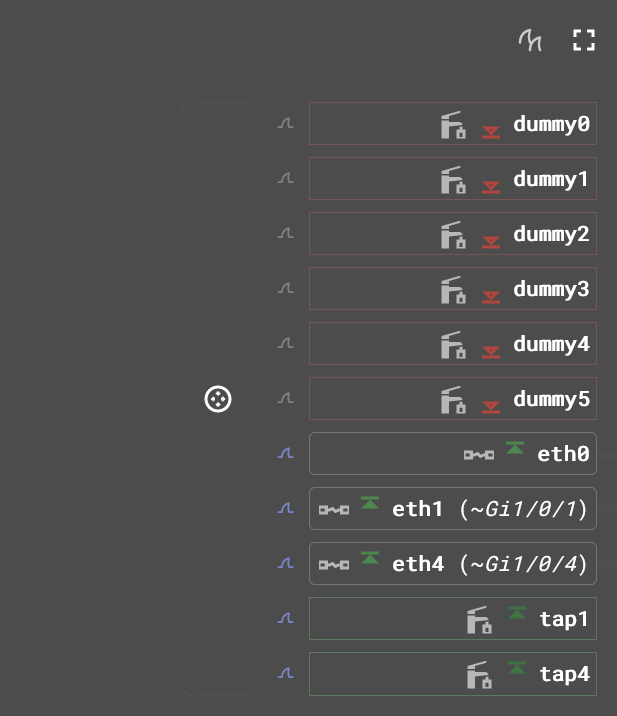Image resolution: width=617 pixels, height=716 pixels.
Task: Click the gray wire connector left of dummy3
Action: pos(286,288)
